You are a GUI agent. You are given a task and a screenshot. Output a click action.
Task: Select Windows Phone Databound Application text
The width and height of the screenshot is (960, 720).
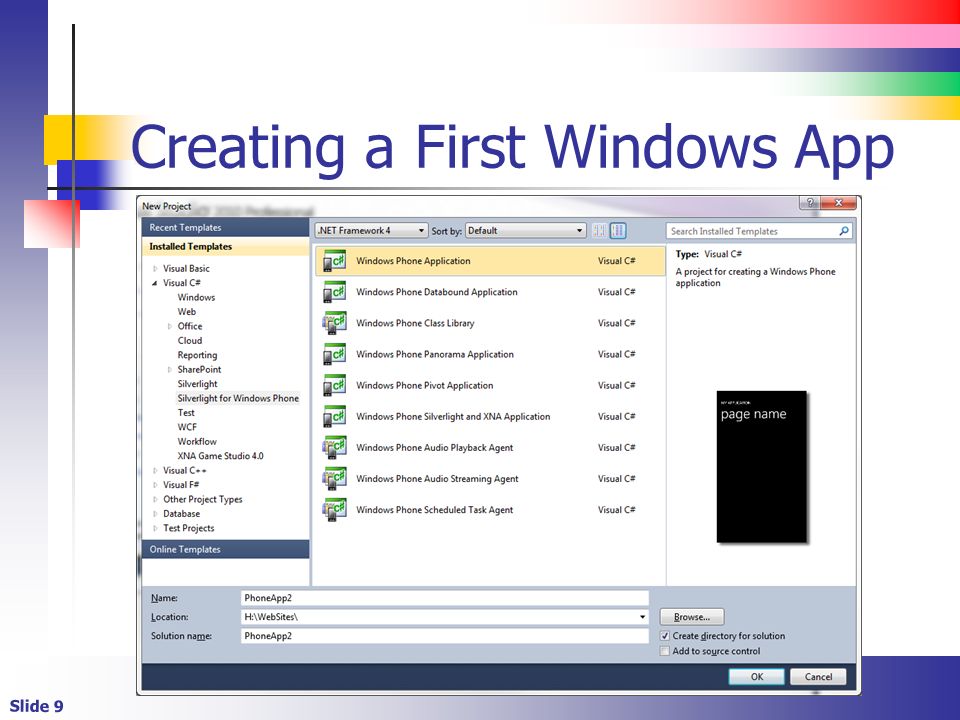coord(437,292)
